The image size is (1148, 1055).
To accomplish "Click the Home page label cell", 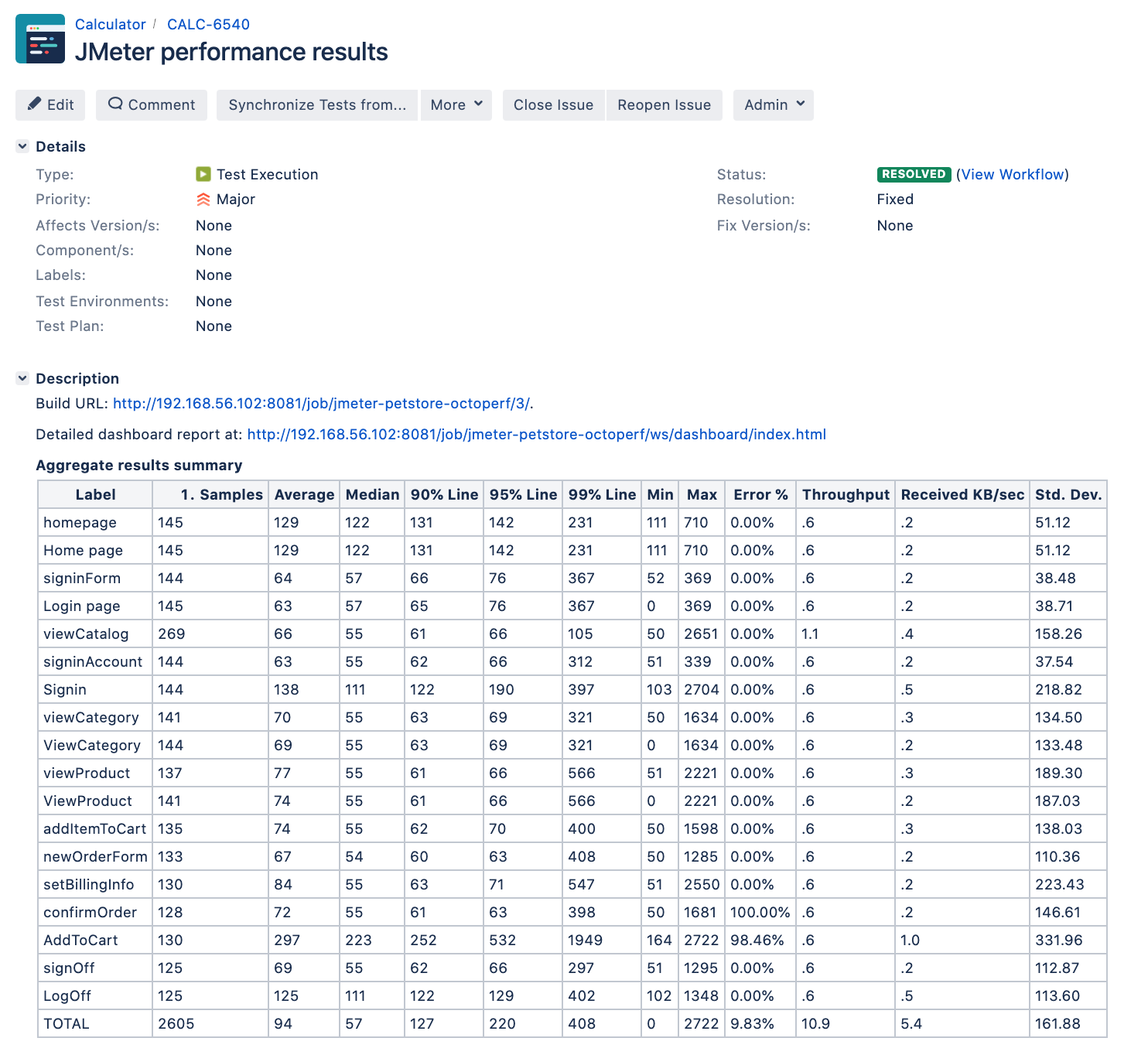I will [x=95, y=551].
